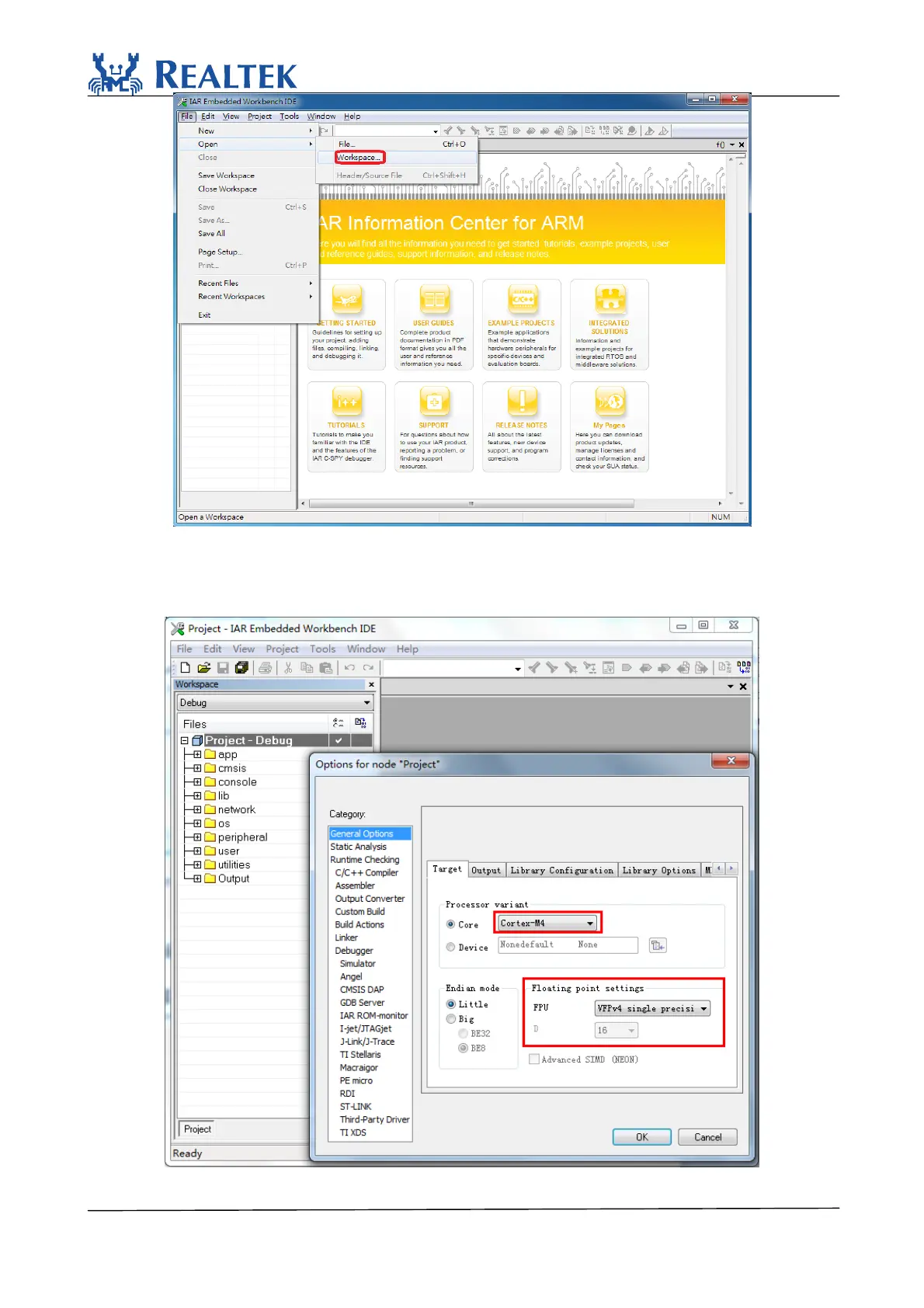Click Exit in the File menu
924x1308 pixels.
(x=204, y=315)
